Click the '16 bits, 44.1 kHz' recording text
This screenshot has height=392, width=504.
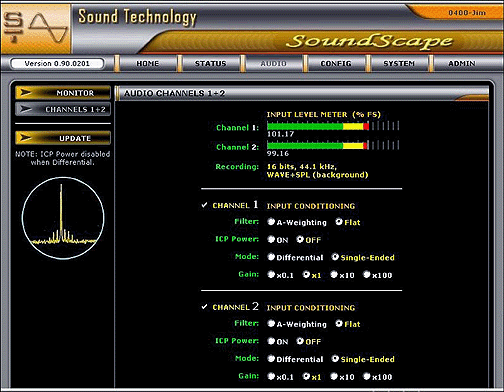pyautogui.click(x=302, y=166)
